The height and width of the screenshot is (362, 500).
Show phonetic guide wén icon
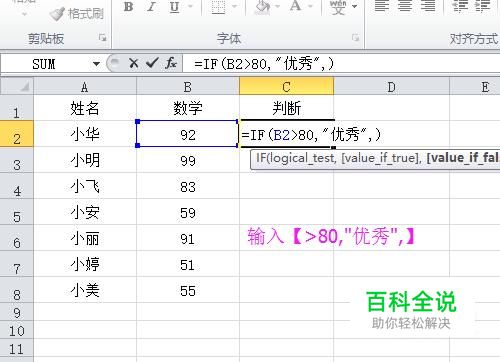pyautogui.click(x=338, y=7)
